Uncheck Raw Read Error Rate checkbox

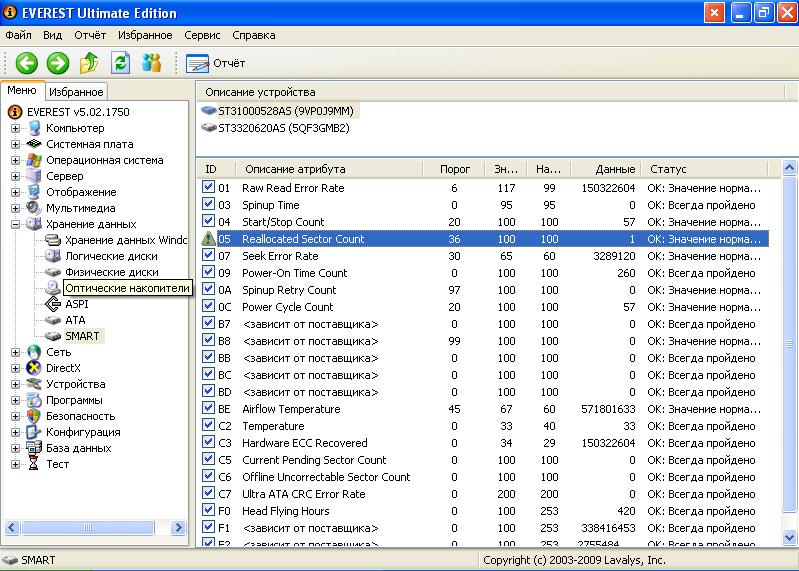click(209, 188)
